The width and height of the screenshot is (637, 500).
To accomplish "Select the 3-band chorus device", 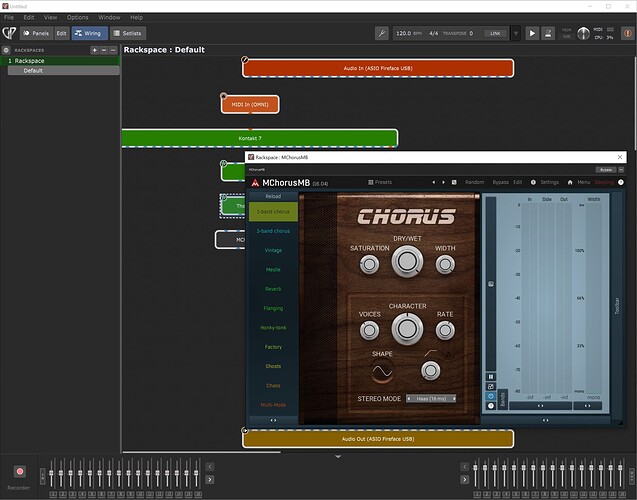I will click(x=273, y=231).
